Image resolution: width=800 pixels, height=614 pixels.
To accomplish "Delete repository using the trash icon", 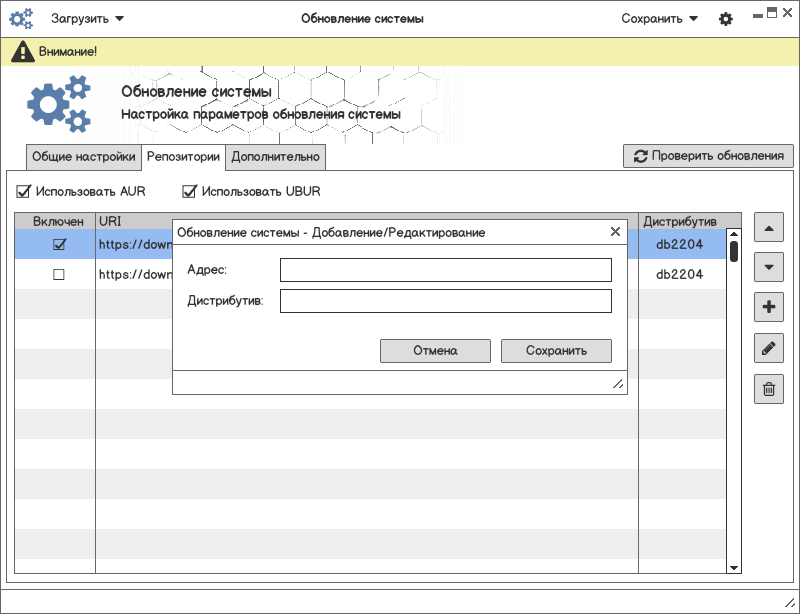I will 768,388.
